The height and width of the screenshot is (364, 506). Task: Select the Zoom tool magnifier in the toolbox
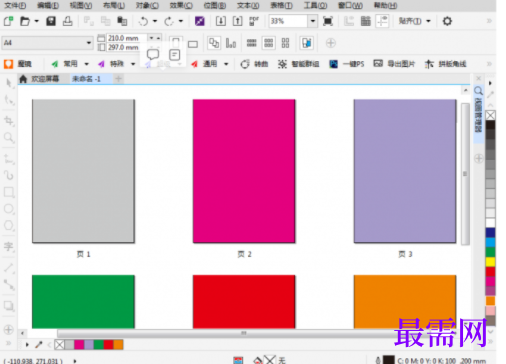[9, 137]
